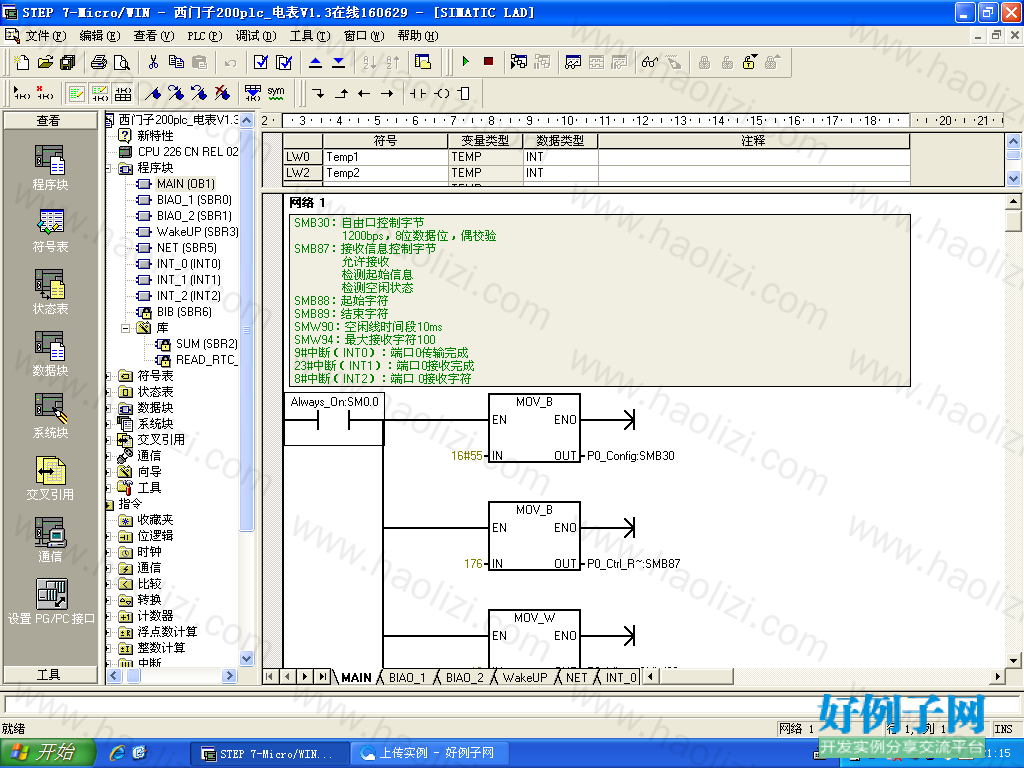Screen dimensions: 1024x768
Task: Click the Print toolbar icon
Action: coord(99,62)
